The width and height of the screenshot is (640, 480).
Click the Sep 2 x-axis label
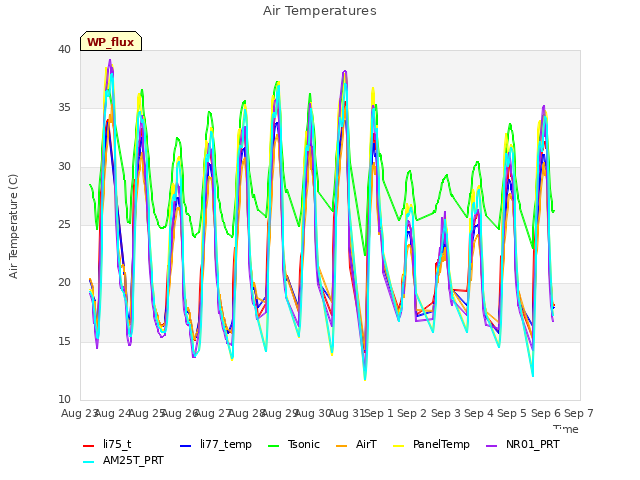click(412, 413)
